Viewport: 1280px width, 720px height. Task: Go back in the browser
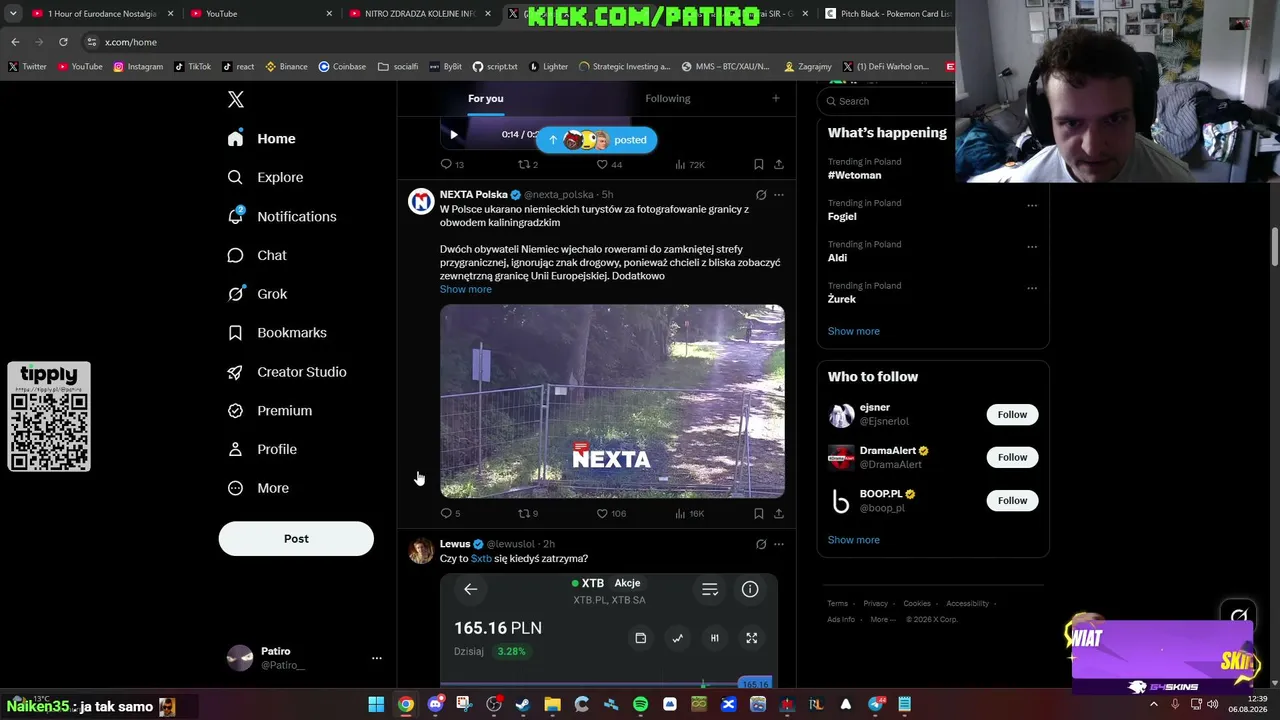[15, 42]
